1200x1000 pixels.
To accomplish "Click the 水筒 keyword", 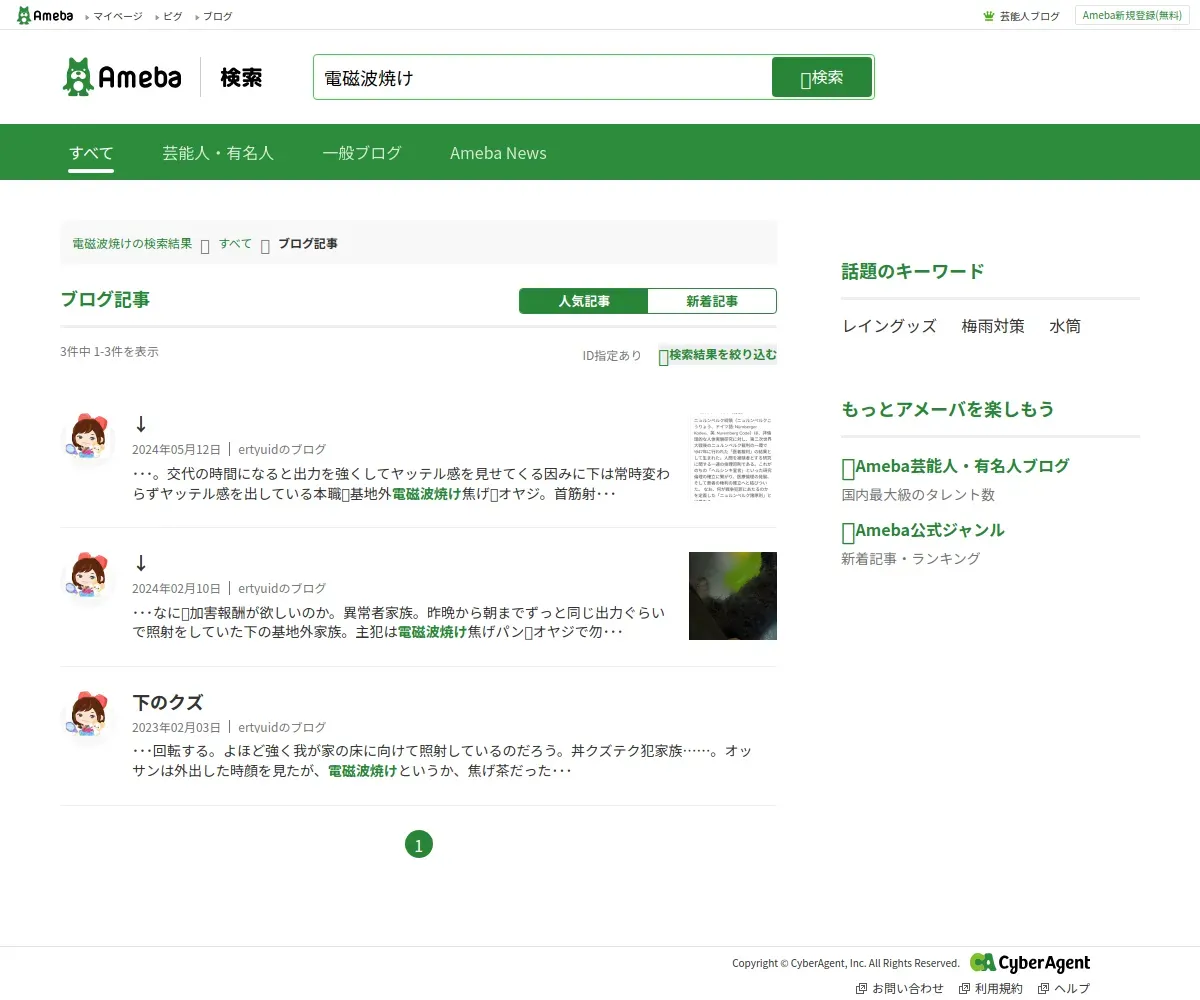I will coord(1065,326).
